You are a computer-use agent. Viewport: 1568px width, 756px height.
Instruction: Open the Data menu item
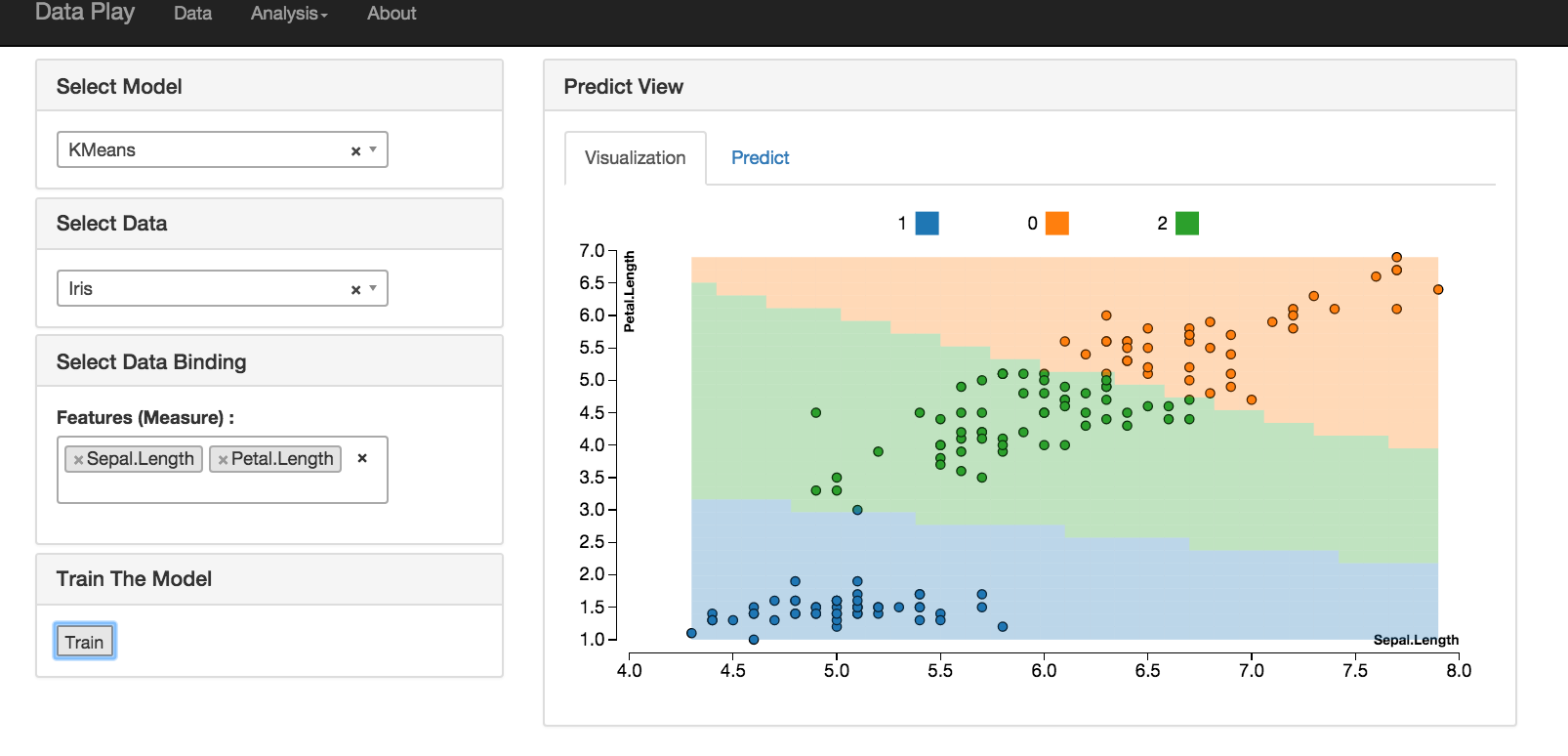click(x=192, y=14)
